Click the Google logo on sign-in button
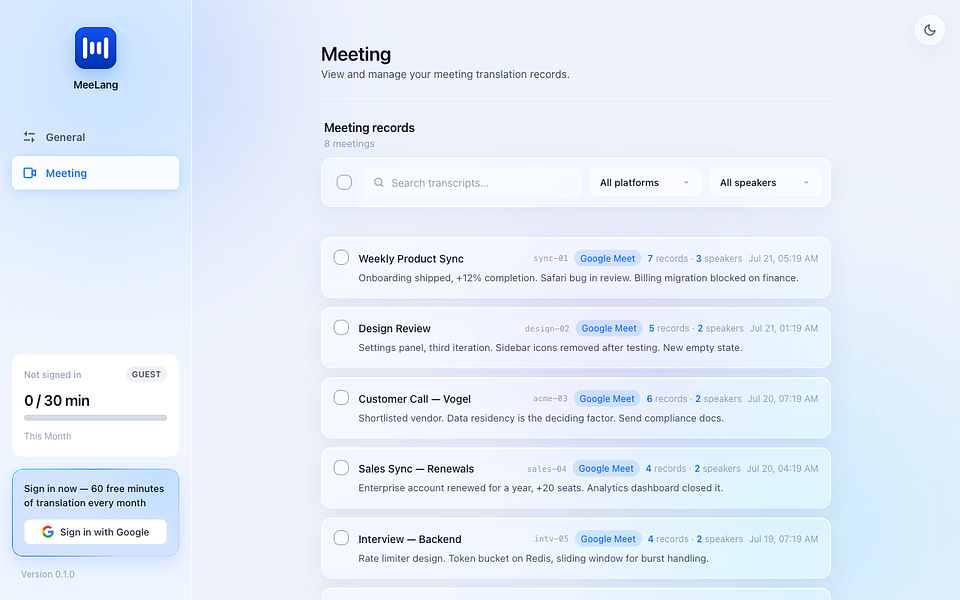This screenshot has width=960, height=600. (x=48, y=531)
